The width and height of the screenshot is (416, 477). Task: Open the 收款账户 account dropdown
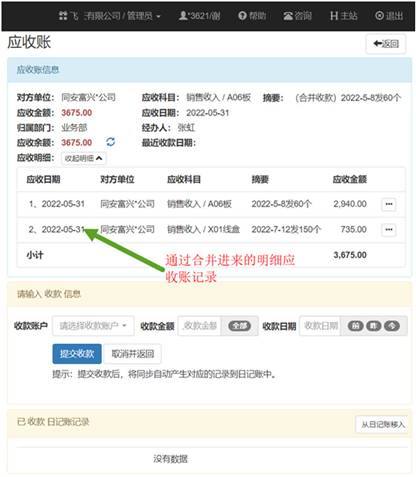(93, 326)
